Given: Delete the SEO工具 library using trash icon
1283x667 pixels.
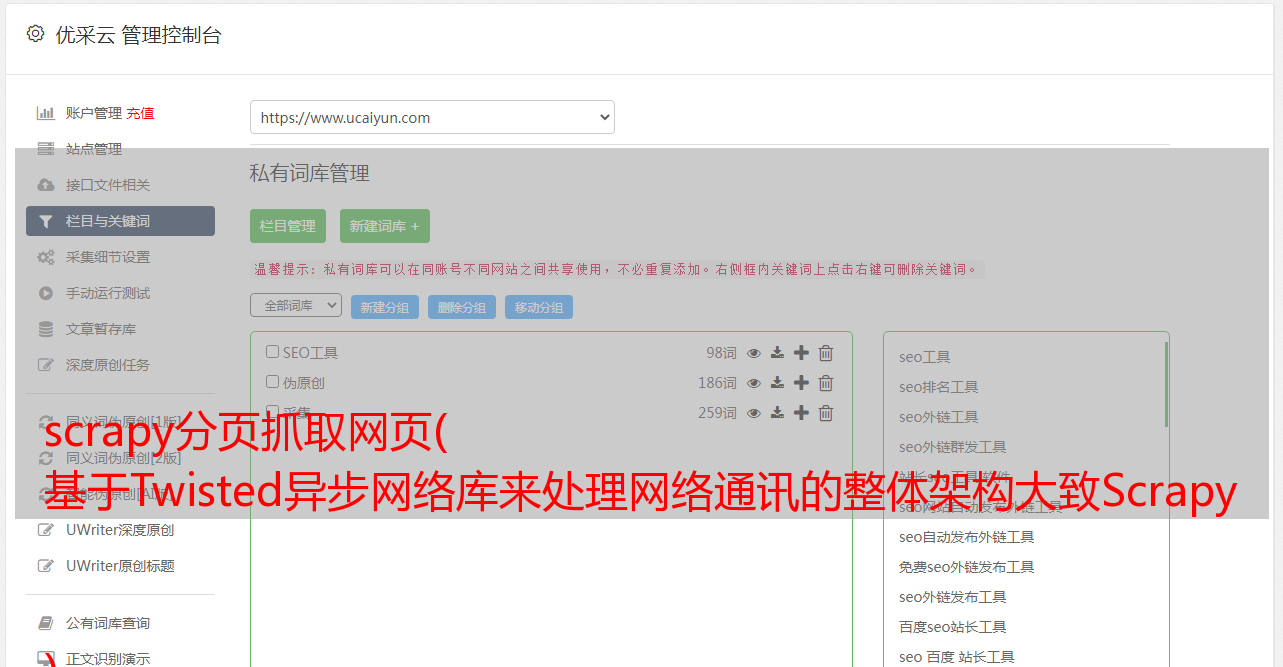Looking at the screenshot, I should tap(826, 353).
